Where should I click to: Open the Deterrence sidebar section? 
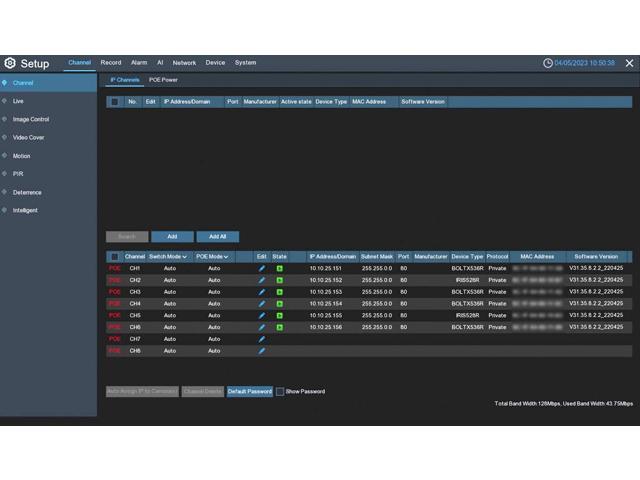[27, 192]
